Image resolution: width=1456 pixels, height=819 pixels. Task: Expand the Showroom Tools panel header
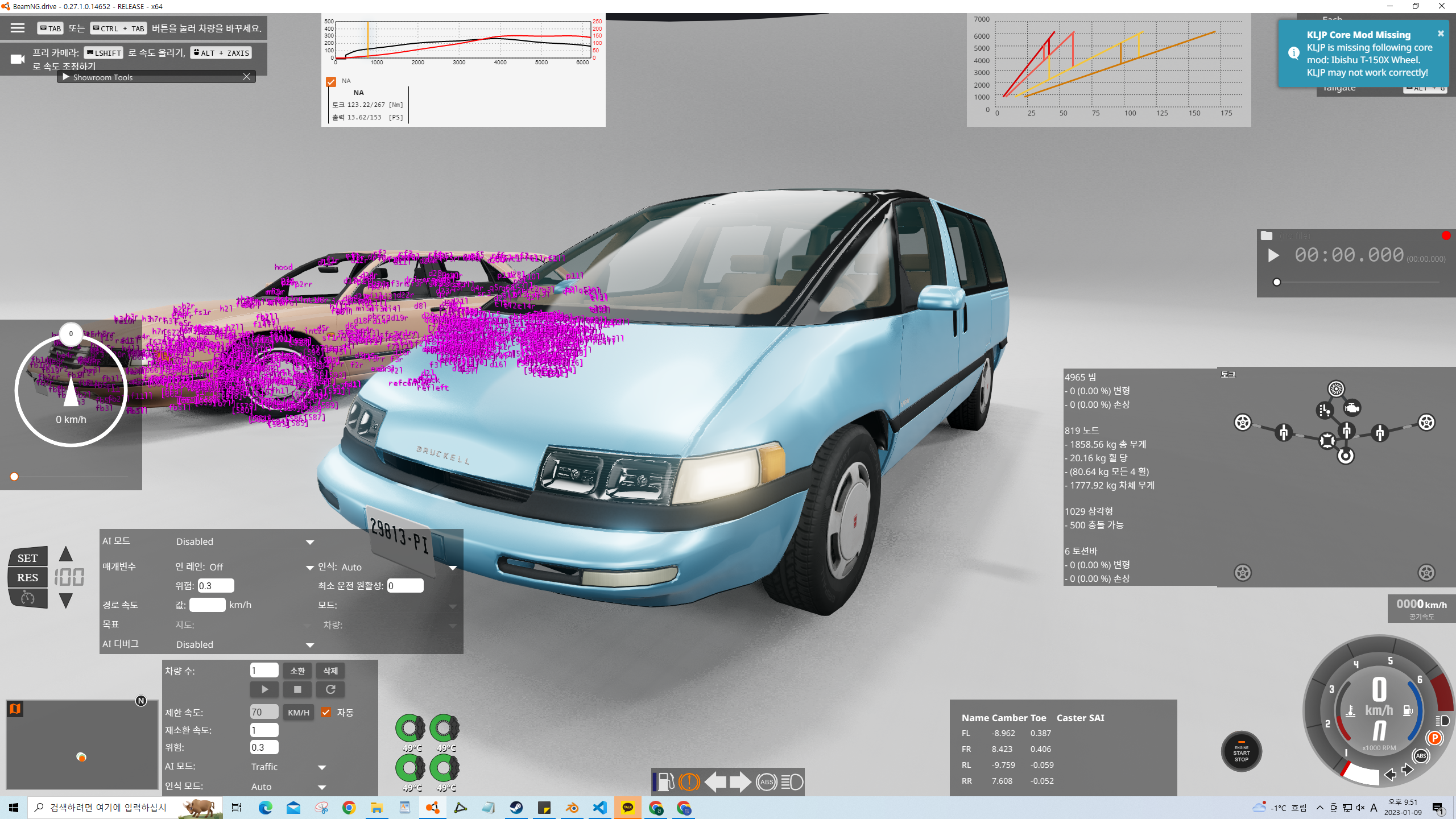[x=66, y=77]
